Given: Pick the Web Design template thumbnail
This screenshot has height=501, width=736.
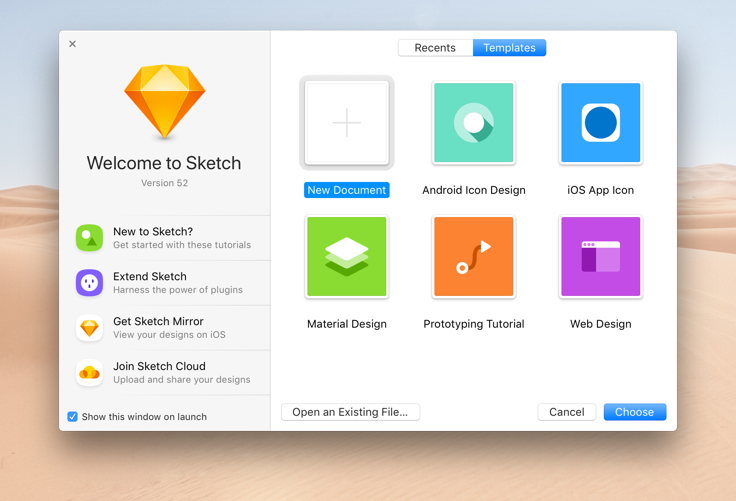Looking at the screenshot, I should pyautogui.click(x=600, y=257).
